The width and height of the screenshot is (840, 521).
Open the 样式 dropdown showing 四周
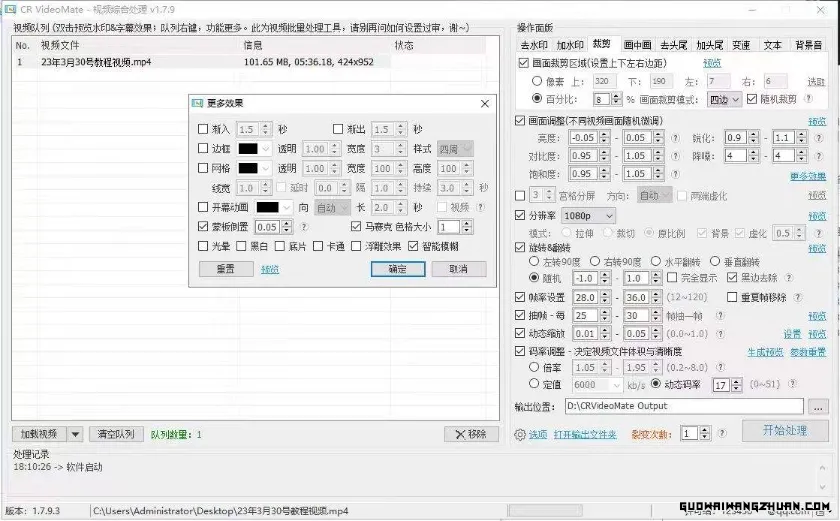455,149
